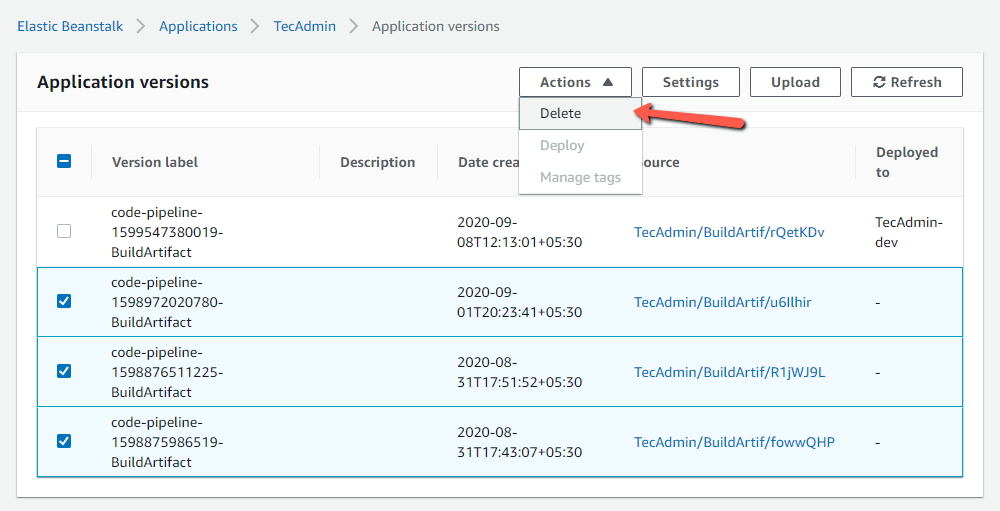Image resolution: width=1000 pixels, height=511 pixels.
Task: Navigate to TecAdmin breadcrumb link
Action: coord(305,26)
